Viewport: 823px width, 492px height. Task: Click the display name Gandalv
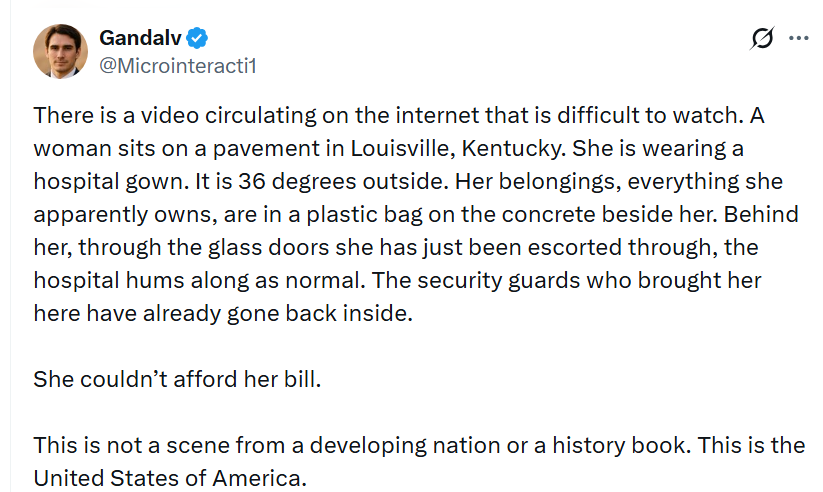(141, 38)
